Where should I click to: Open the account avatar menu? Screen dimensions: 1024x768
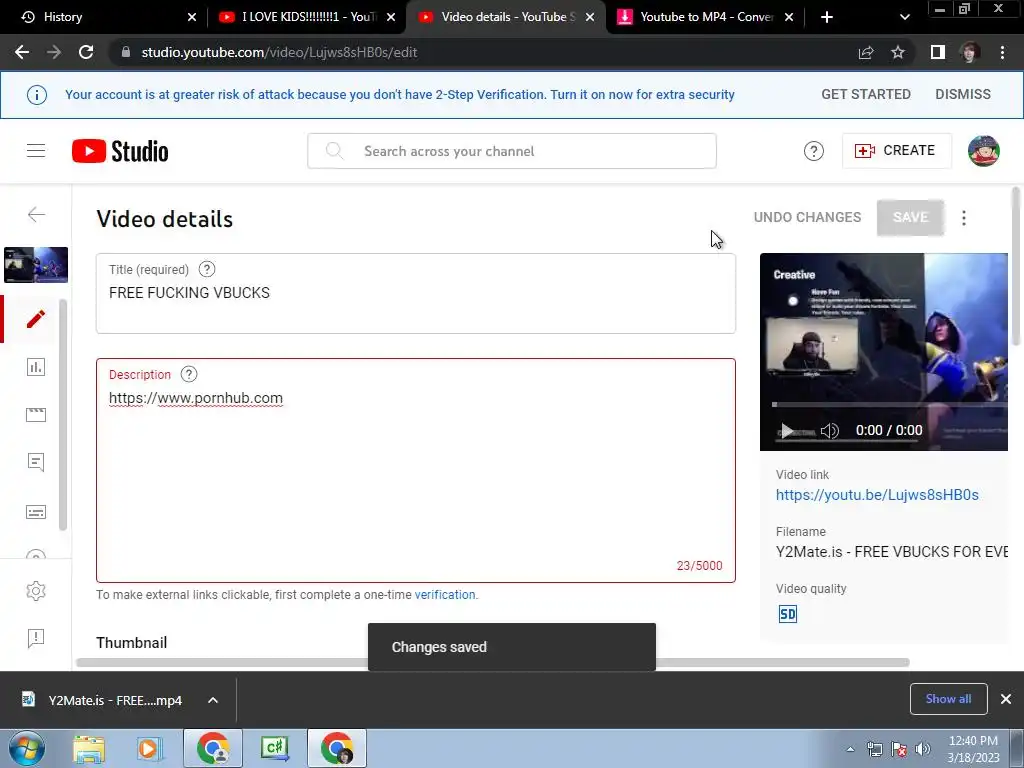pyautogui.click(x=984, y=151)
